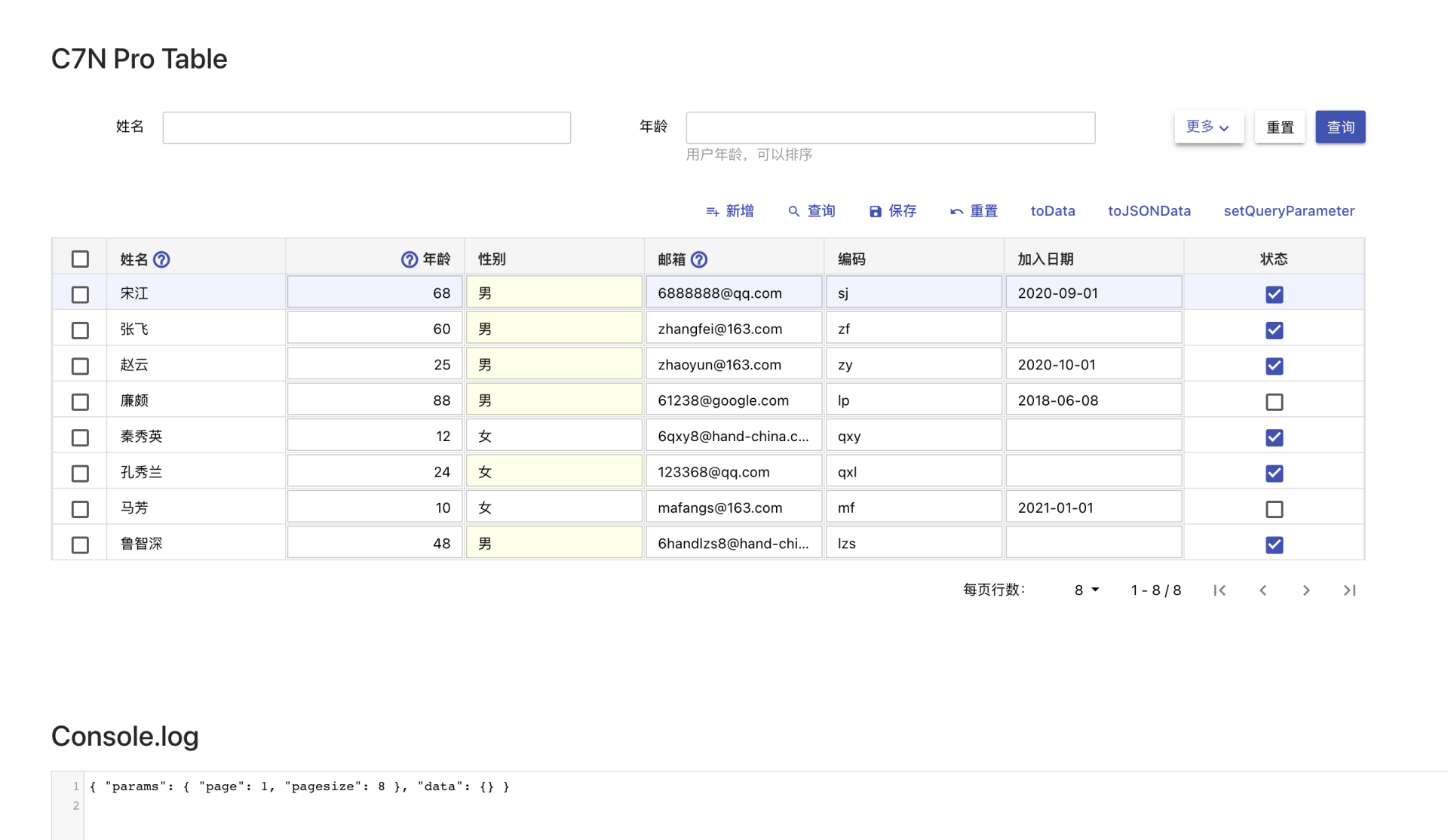Image resolution: width=1448 pixels, height=840 pixels.
Task: Enable the 状态 checkbox for 廉颇
Action: 1275,402
